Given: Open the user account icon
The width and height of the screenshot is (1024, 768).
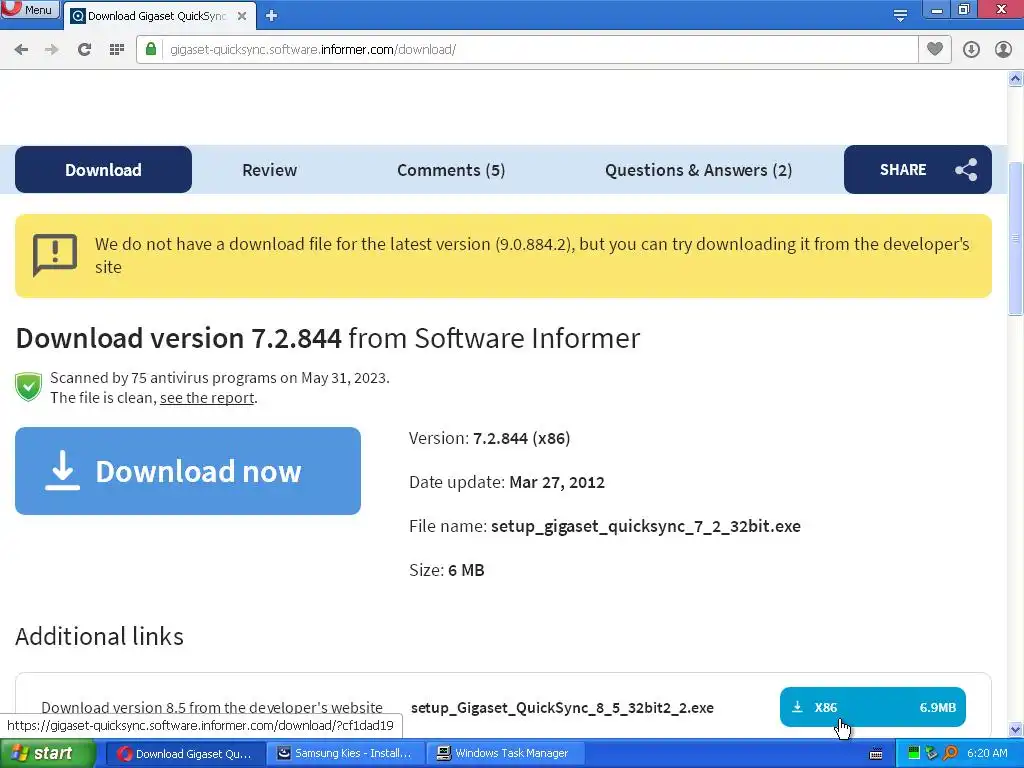Looking at the screenshot, I should 1003,50.
